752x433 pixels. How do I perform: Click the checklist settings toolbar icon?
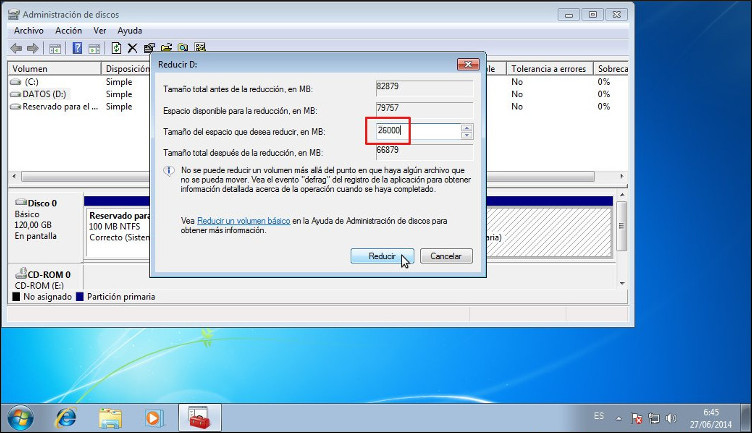200,48
